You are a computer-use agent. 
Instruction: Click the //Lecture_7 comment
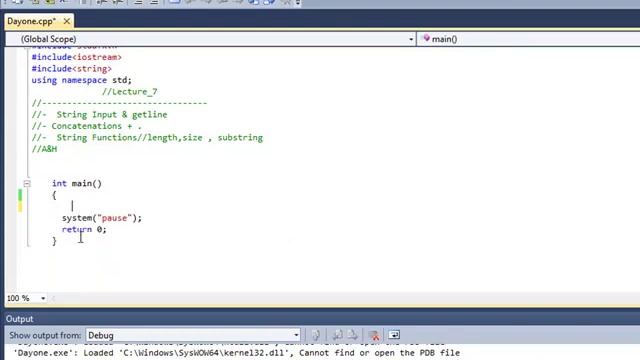[129, 92]
